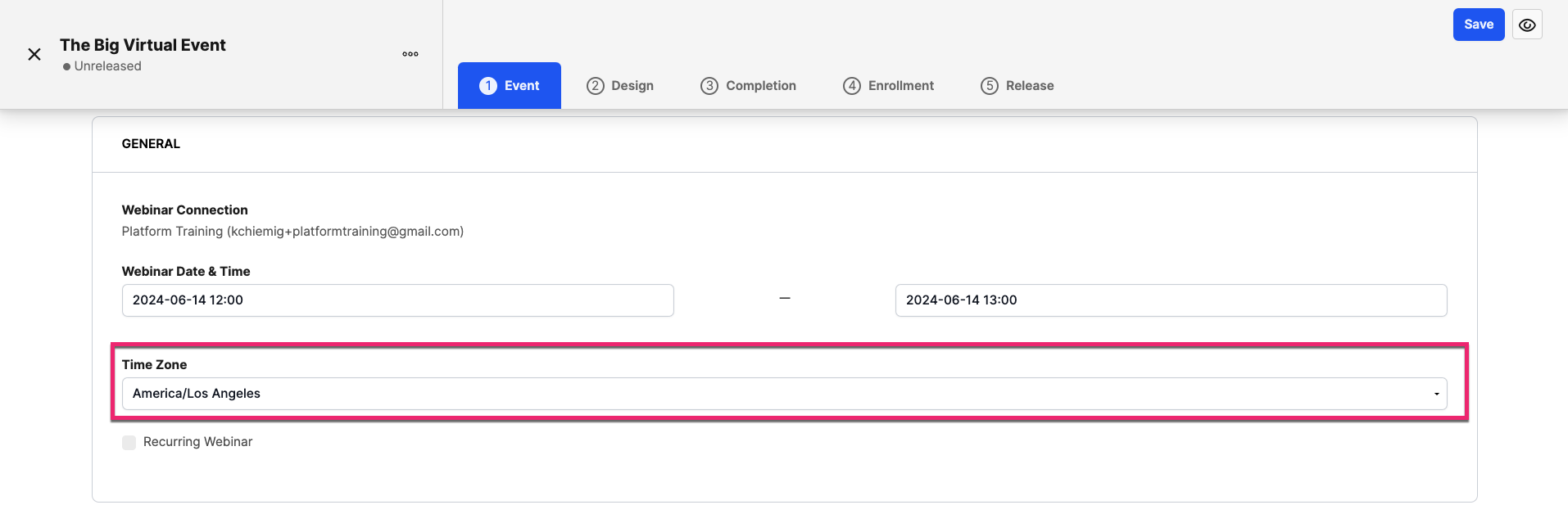The width and height of the screenshot is (1568, 523).
Task: Click the Time Zone dropdown arrow
Action: coord(1436,395)
